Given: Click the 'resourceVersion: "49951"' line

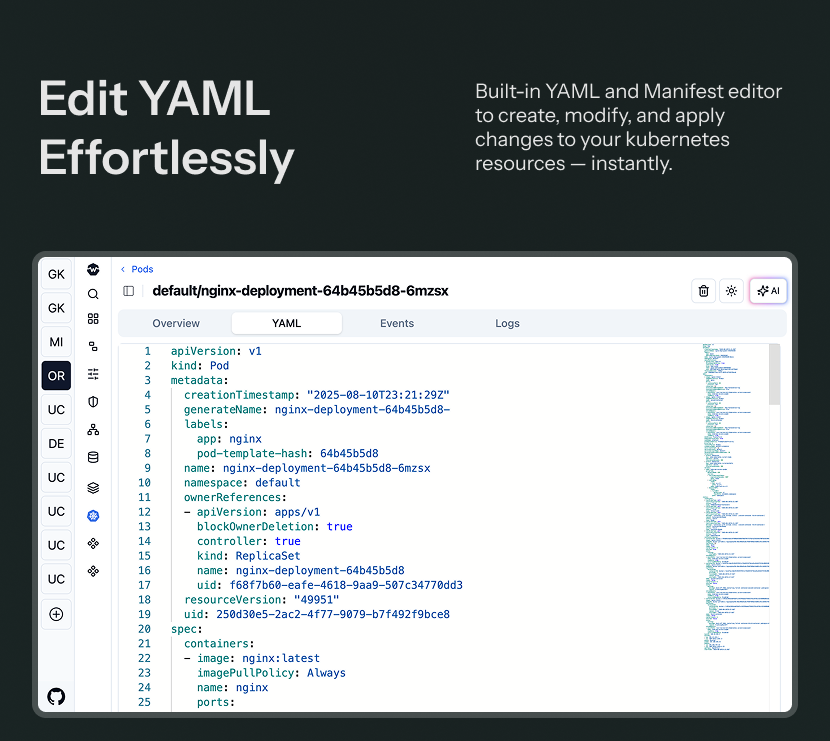Looking at the screenshot, I should [x=261, y=600].
